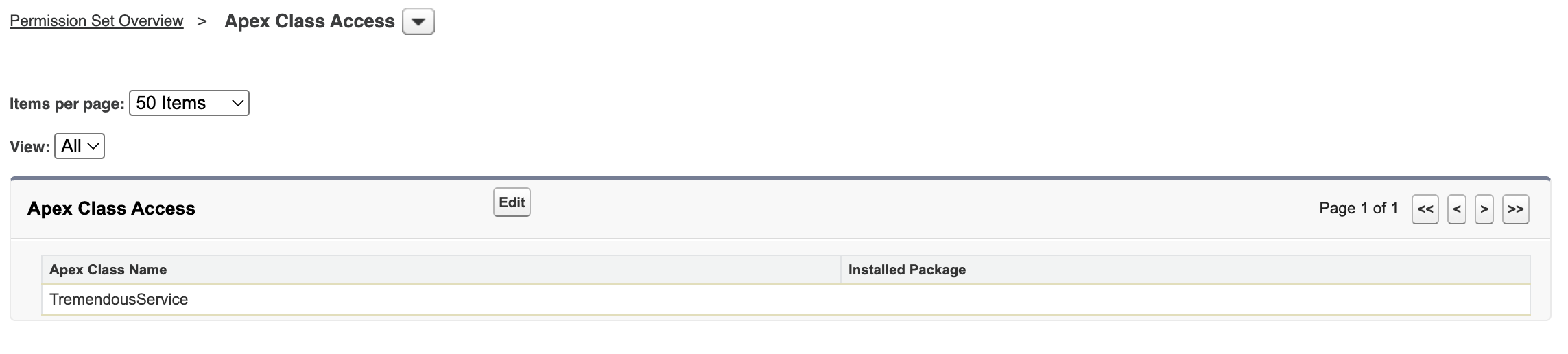Image resolution: width=1568 pixels, height=354 pixels.
Task: Click the Edit button for Apex Class Access
Action: (x=512, y=202)
